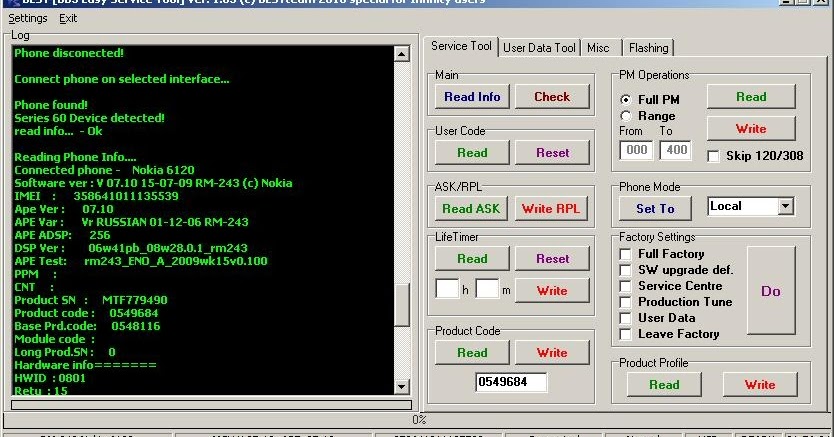834x437 pixels.
Task: Click the IMEI line in the log
Action: coord(96,196)
